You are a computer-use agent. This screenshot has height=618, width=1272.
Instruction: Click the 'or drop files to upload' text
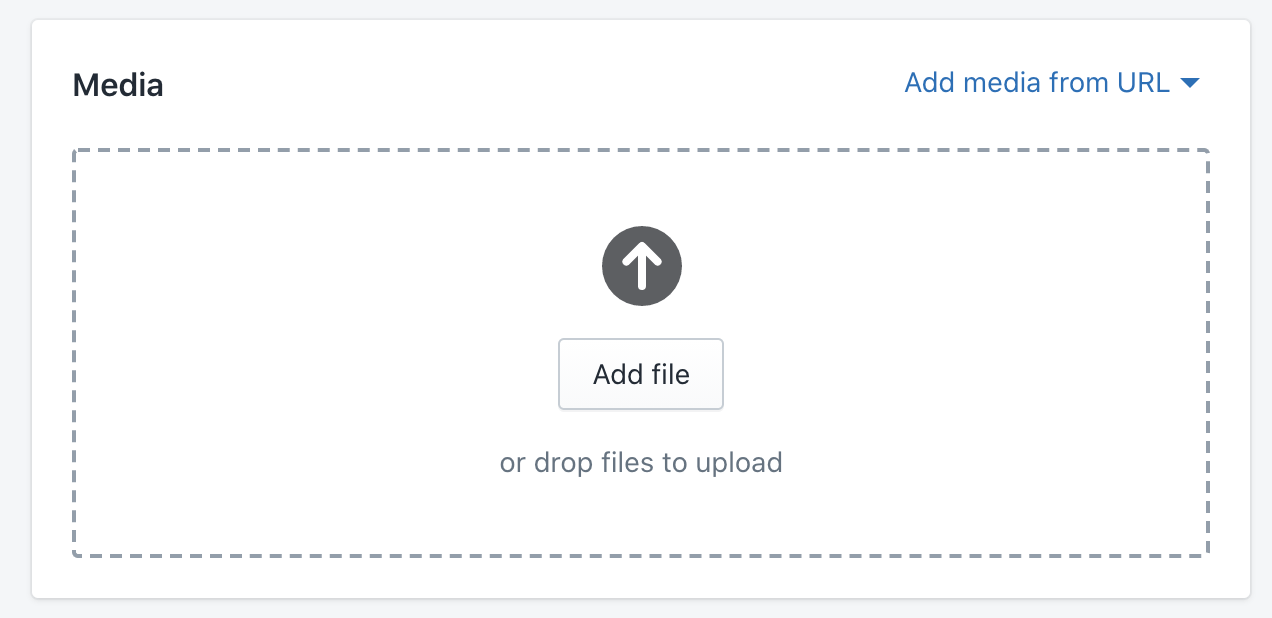tap(641, 463)
